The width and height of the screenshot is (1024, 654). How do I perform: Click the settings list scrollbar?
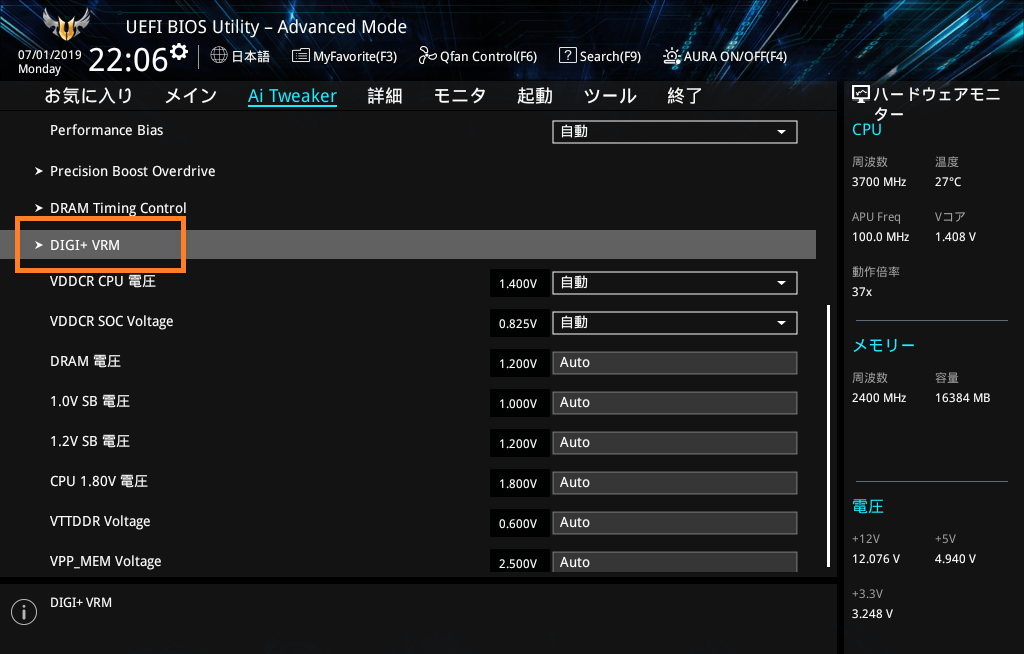(x=828, y=436)
